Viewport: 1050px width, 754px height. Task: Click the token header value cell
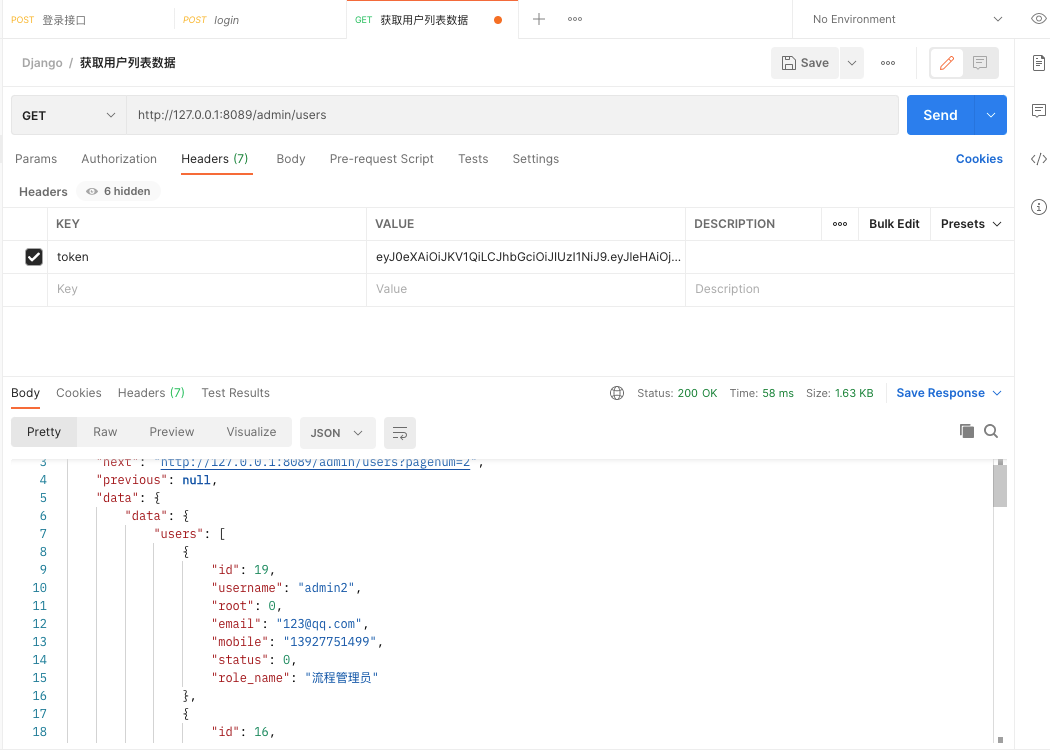[526, 257]
